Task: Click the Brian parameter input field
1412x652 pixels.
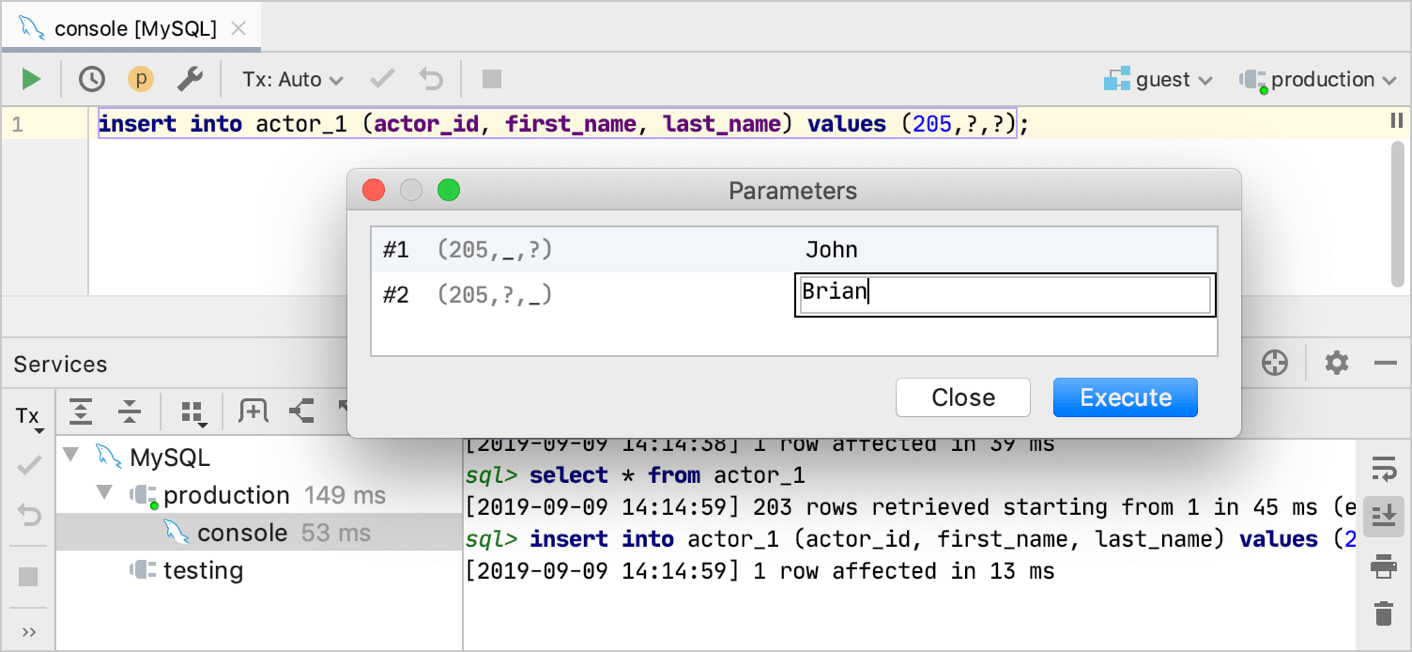Action: 1004,294
